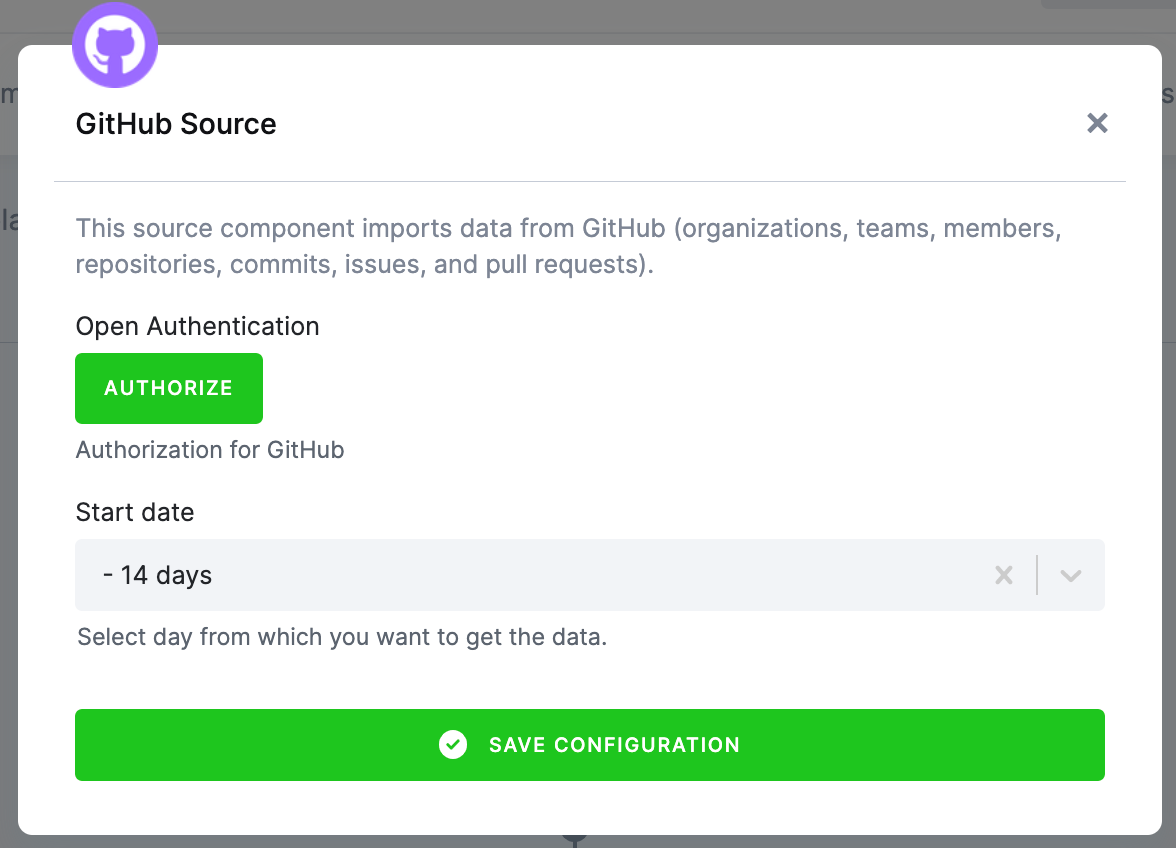Click the 'Authorization for GitHub' label
Screen dimensions: 1176x848
point(209,450)
